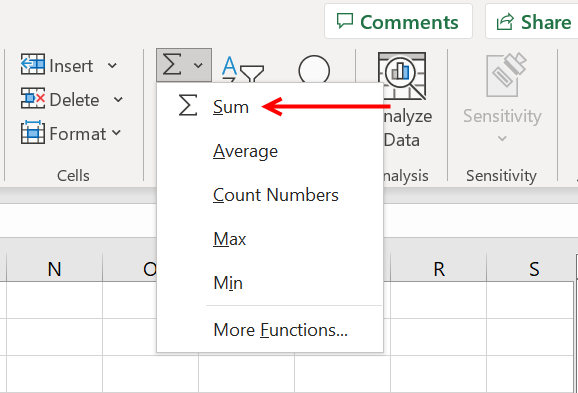Select column N header
This screenshot has height=393, width=578.
pos(55,269)
